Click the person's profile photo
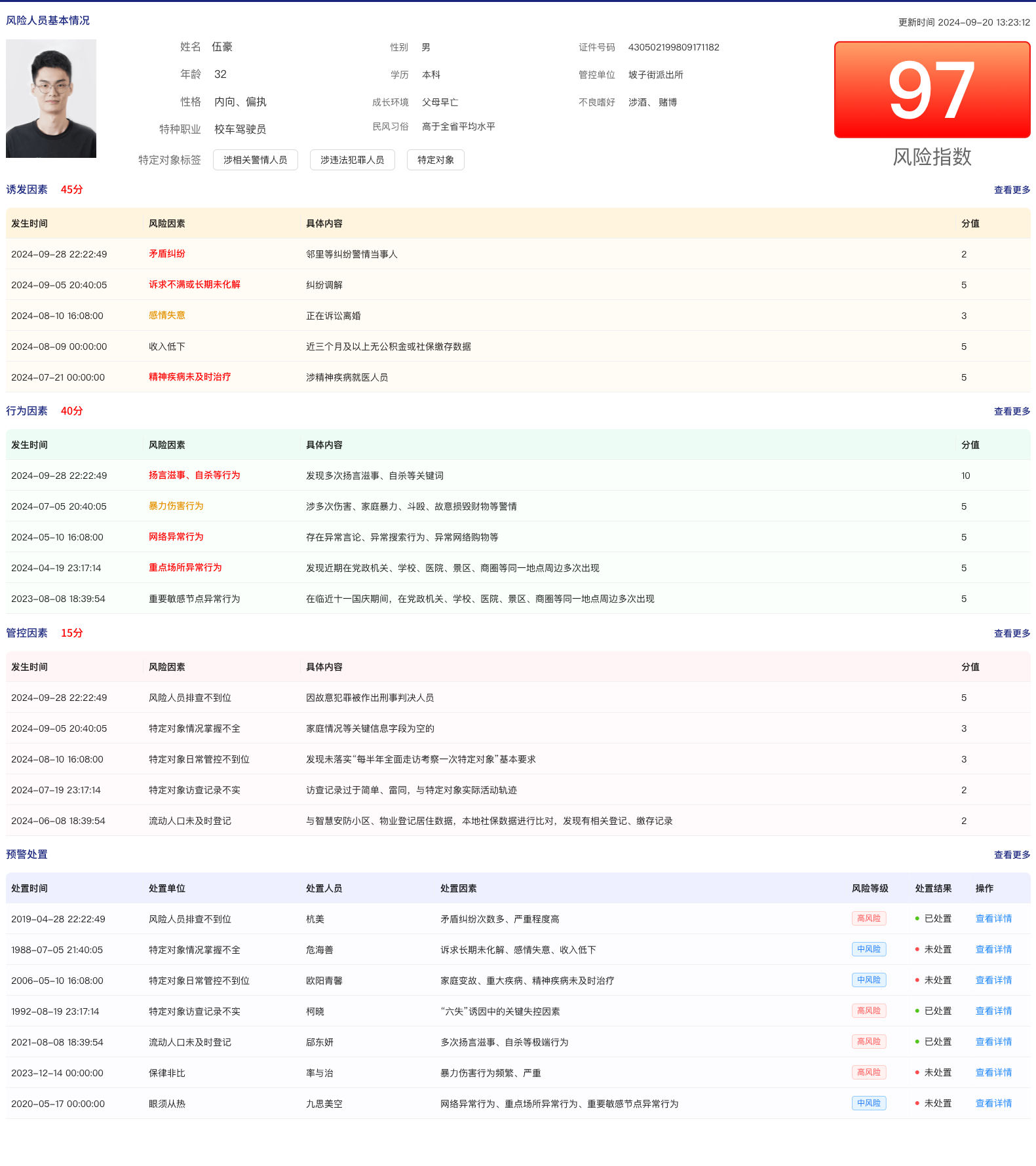Screen dimensions: 1036x1166 coord(51,98)
